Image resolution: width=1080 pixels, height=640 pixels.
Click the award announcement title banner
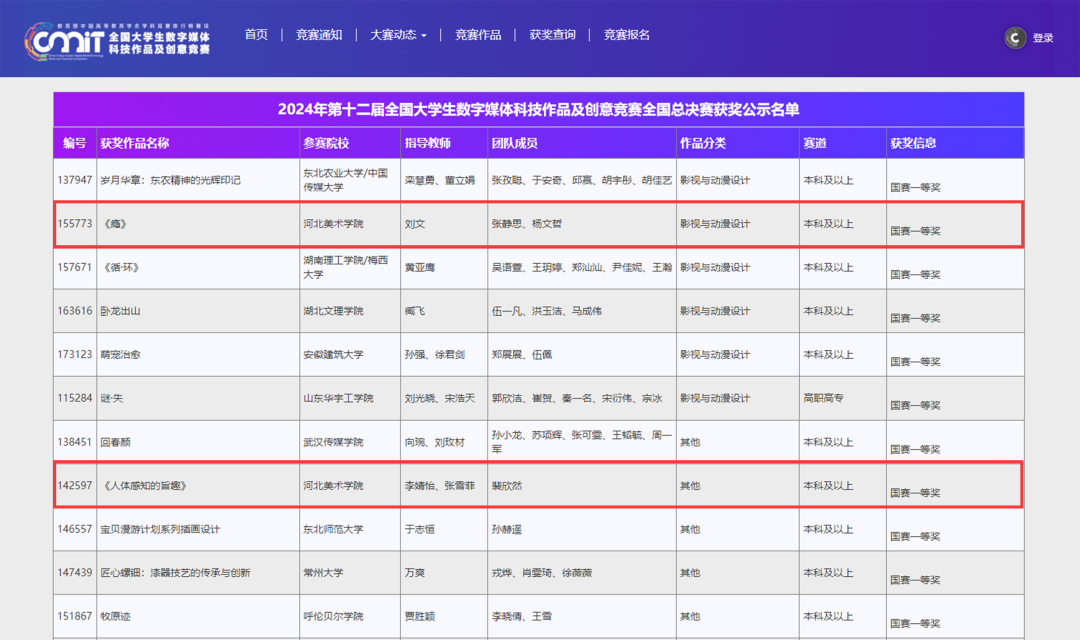[x=540, y=110]
